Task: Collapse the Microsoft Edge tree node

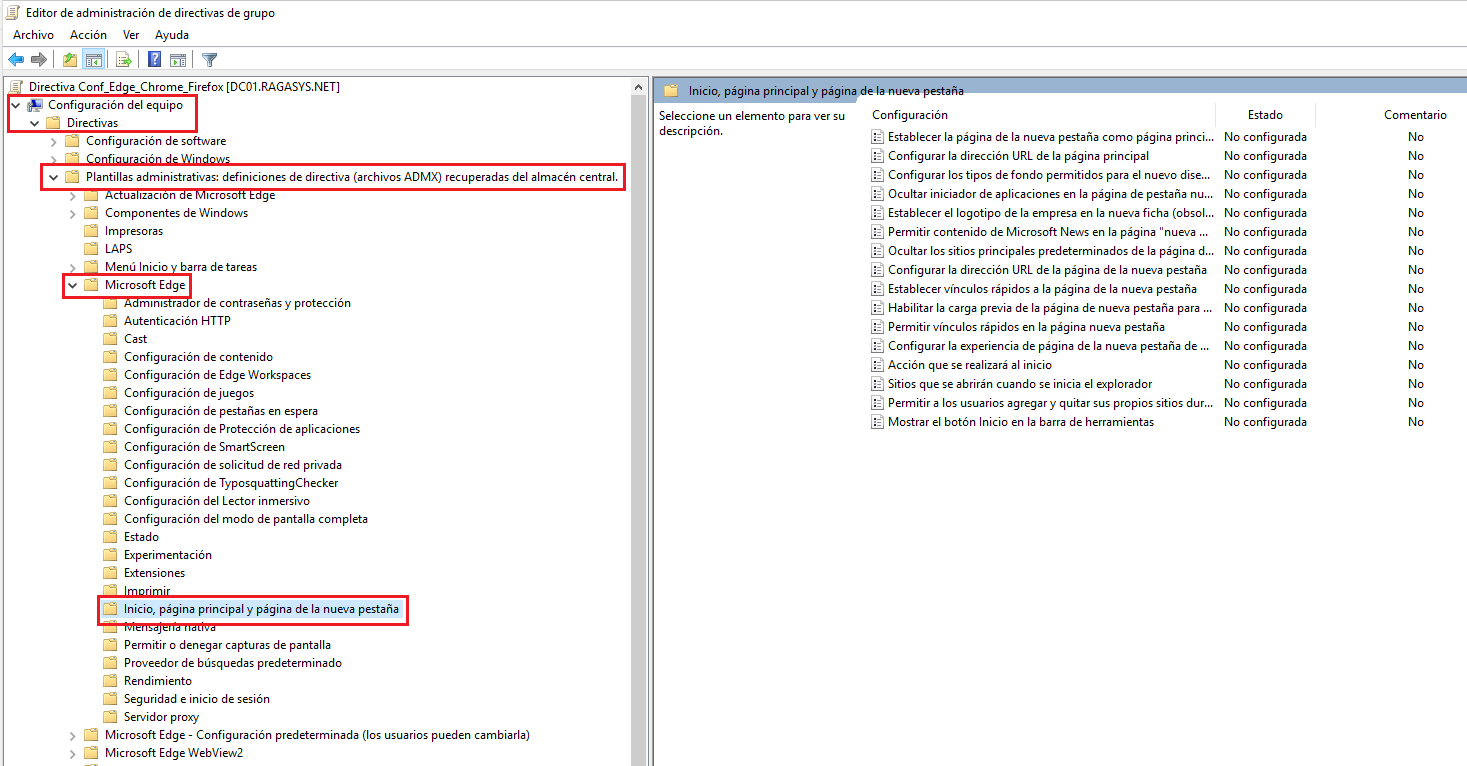Action: pos(71,284)
